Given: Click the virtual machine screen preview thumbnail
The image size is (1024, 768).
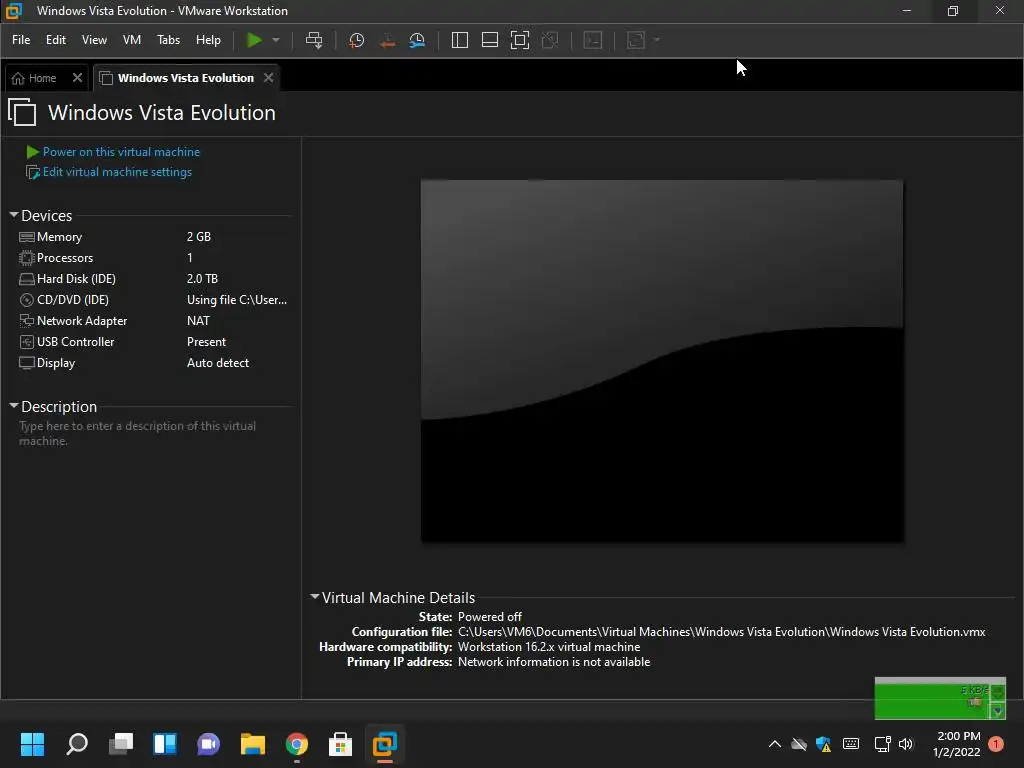Looking at the screenshot, I should pos(662,361).
